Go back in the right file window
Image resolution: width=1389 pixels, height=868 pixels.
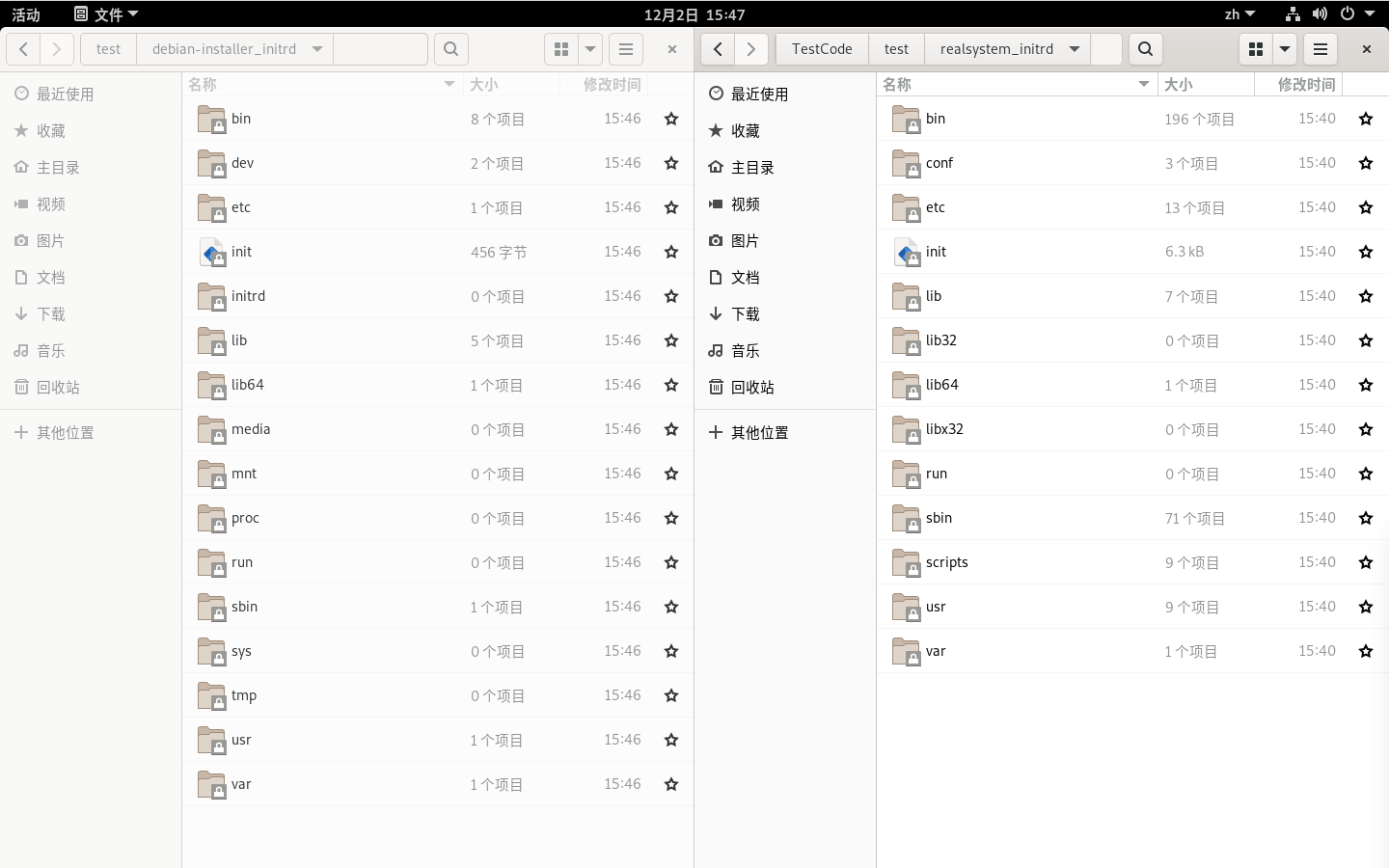pyautogui.click(x=718, y=49)
